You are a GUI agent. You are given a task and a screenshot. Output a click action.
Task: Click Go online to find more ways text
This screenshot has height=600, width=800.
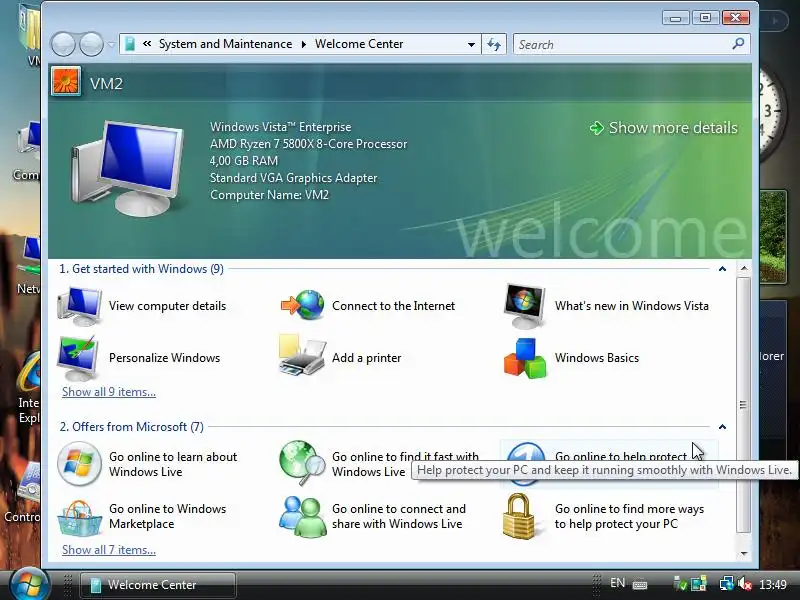pos(630,516)
